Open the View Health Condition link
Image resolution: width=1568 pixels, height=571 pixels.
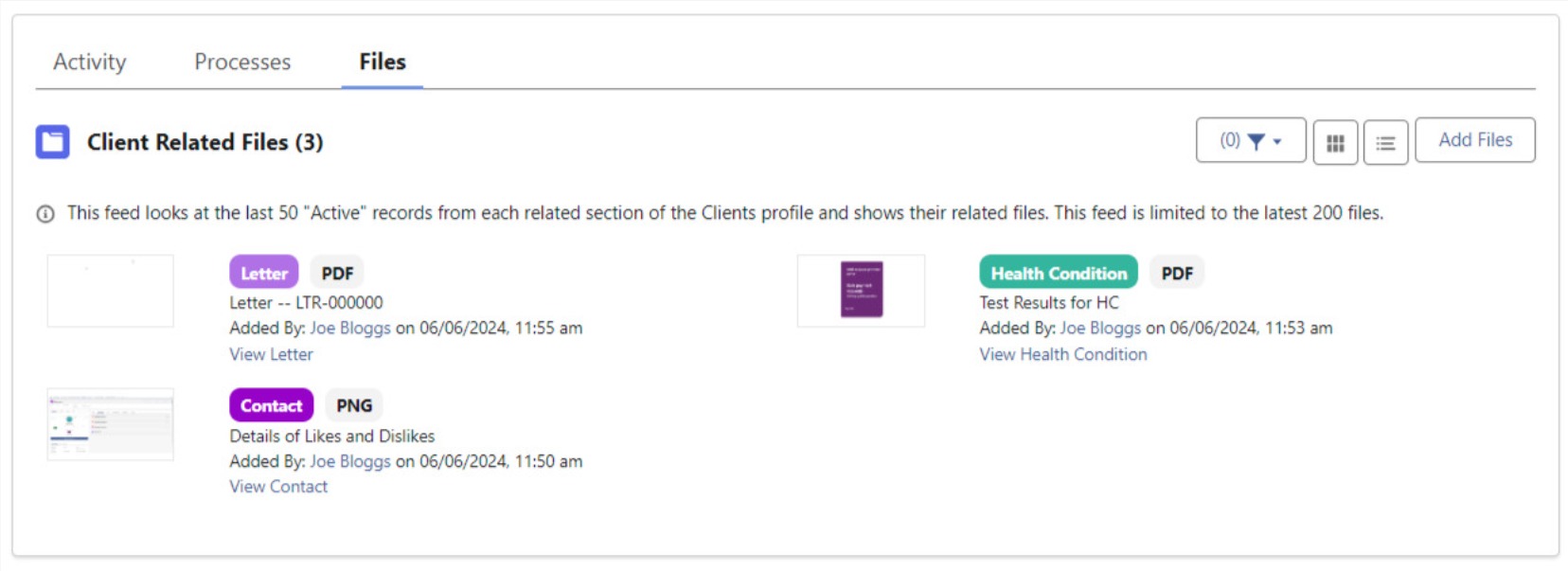click(x=1062, y=354)
